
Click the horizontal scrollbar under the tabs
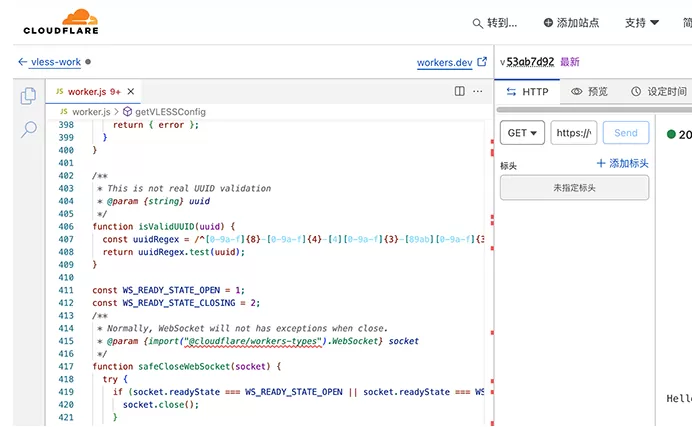[594, 109]
